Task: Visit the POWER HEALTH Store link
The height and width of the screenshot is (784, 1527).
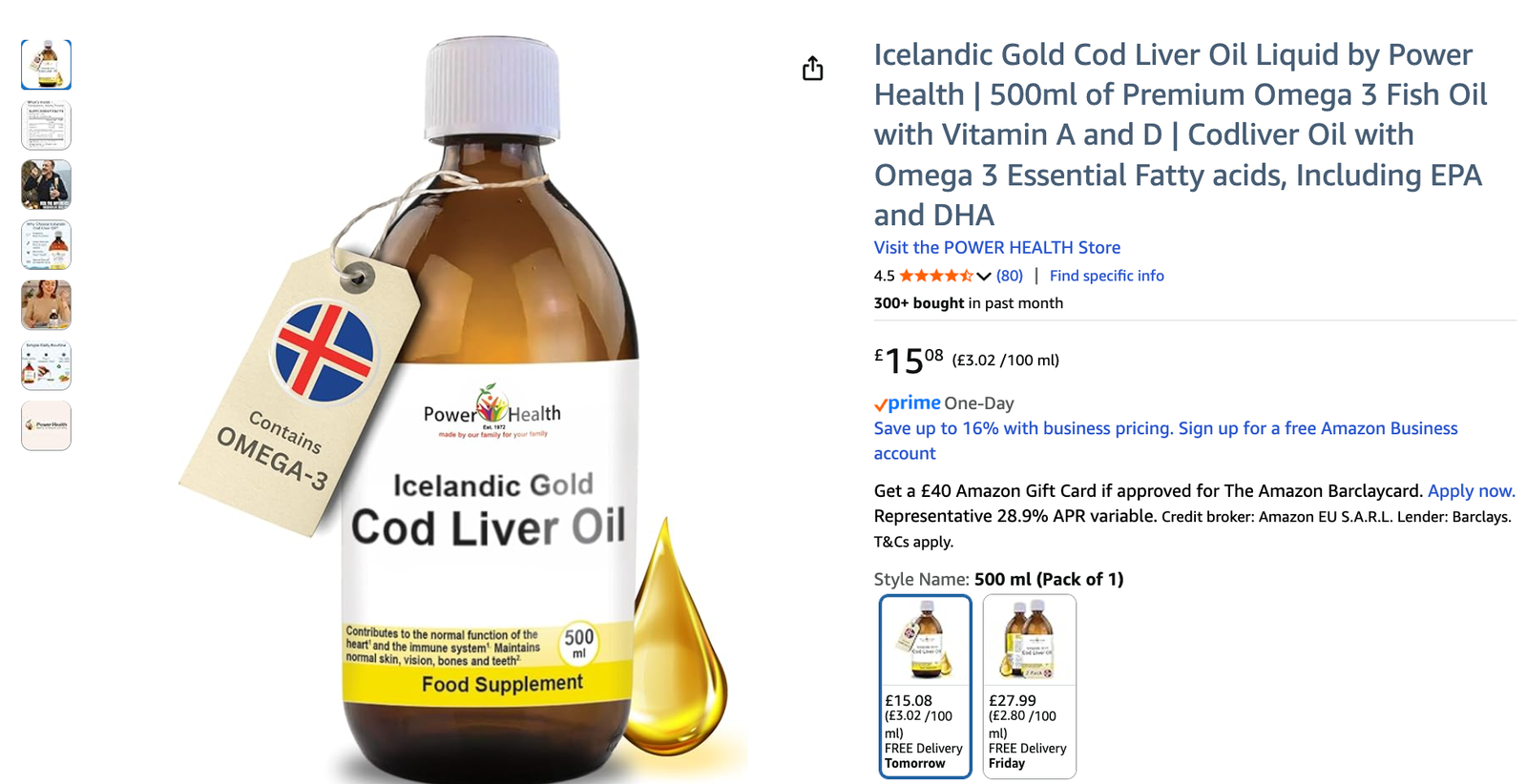Action: tap(997, 247)
